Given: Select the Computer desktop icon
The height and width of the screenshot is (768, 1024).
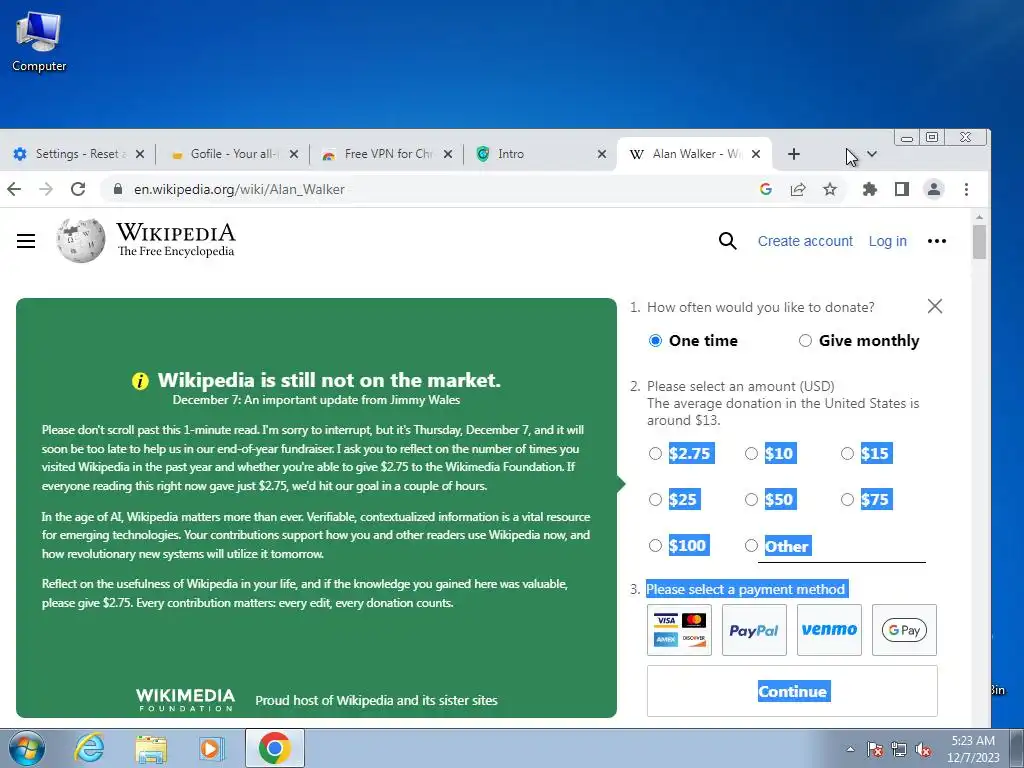Looking at the screenshot, I should point(39,42).
